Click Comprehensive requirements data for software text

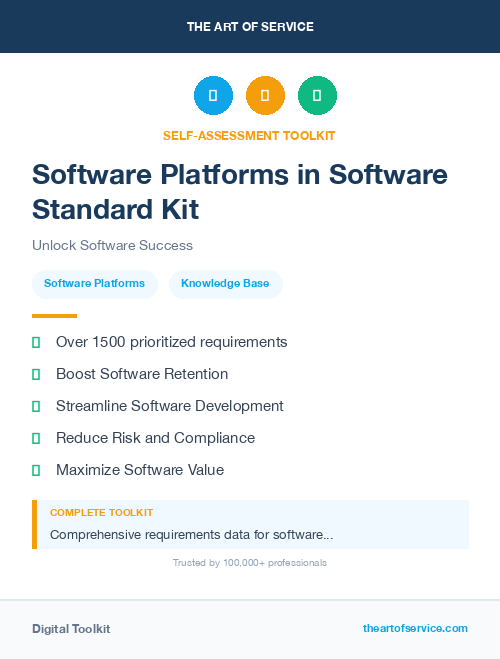(x=192, y=535)
